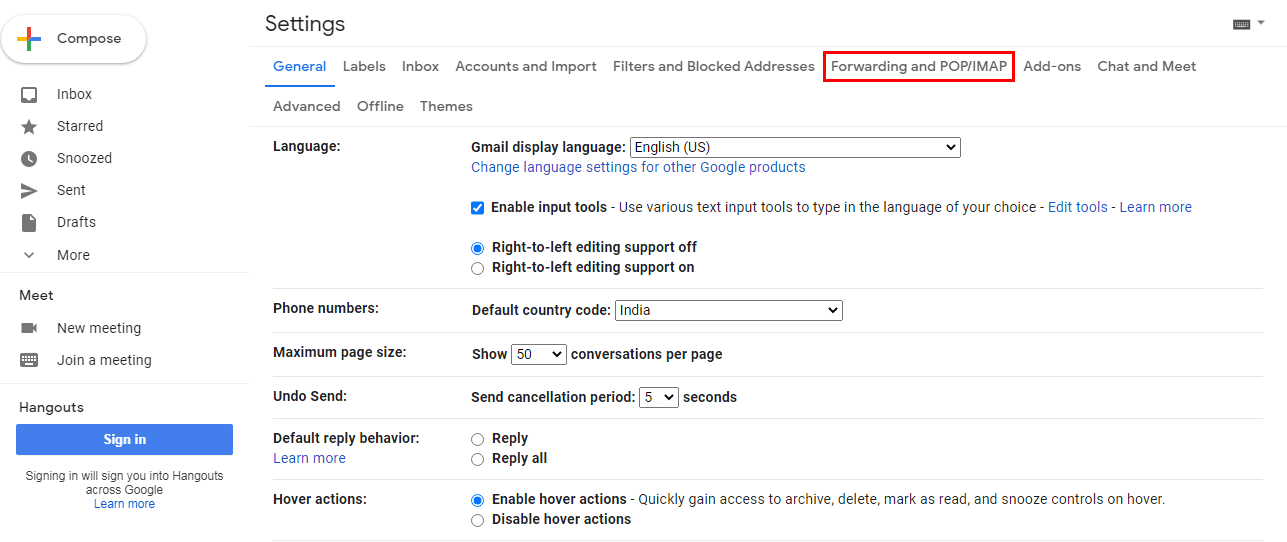Open the Inbox folder icon
This screenshot has height=542, width=1287.
click(29, 95)
